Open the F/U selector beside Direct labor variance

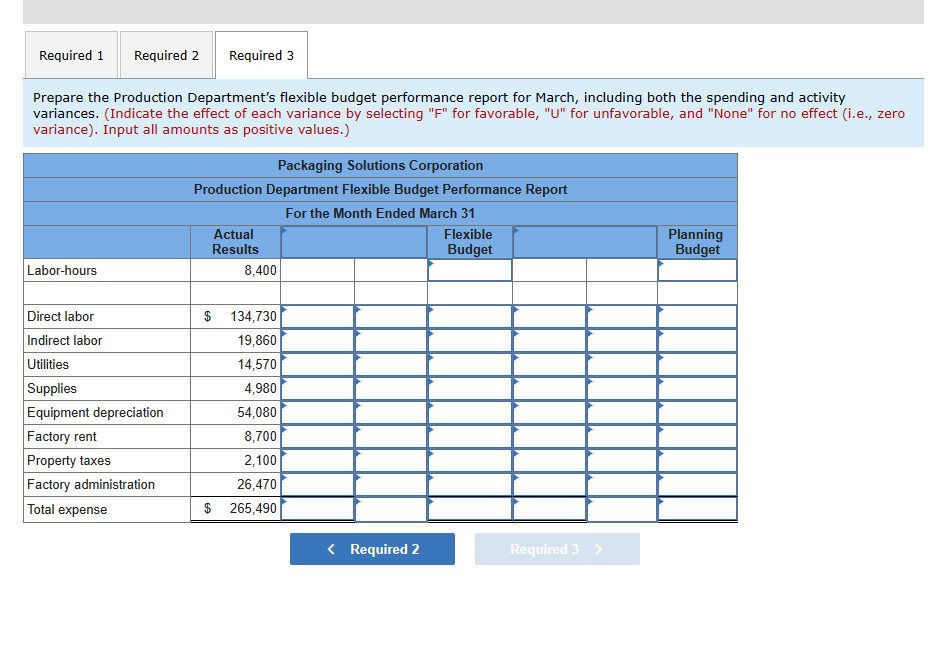[391, 316]
